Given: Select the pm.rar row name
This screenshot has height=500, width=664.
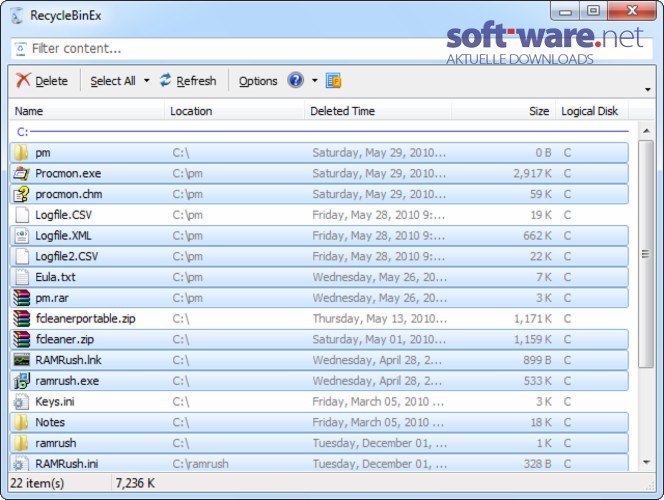Looking at the screenshot, I should (x=52, y=298).
